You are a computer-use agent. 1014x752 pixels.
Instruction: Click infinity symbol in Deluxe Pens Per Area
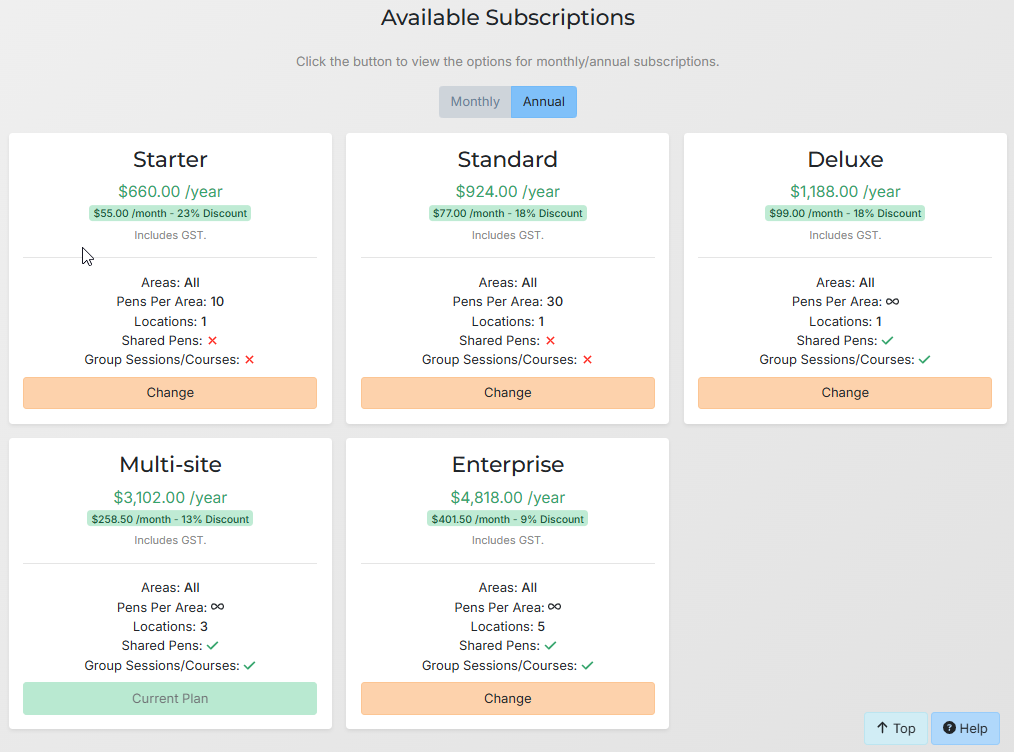click(892, 301)
